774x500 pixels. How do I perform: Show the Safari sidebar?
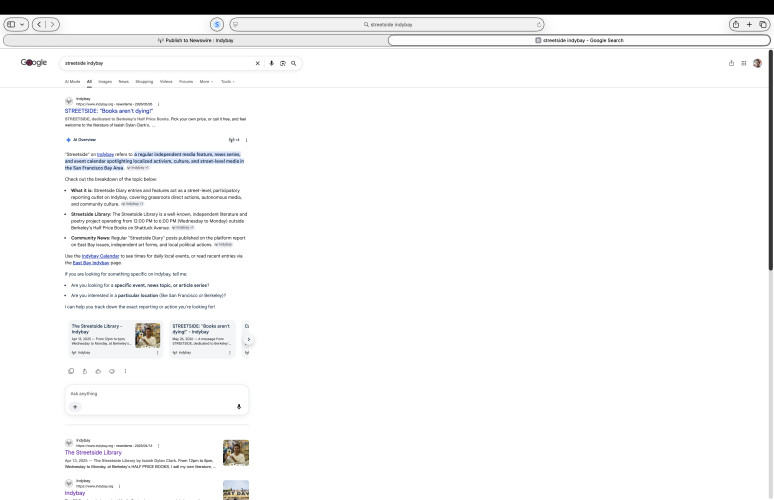(11, 24)
